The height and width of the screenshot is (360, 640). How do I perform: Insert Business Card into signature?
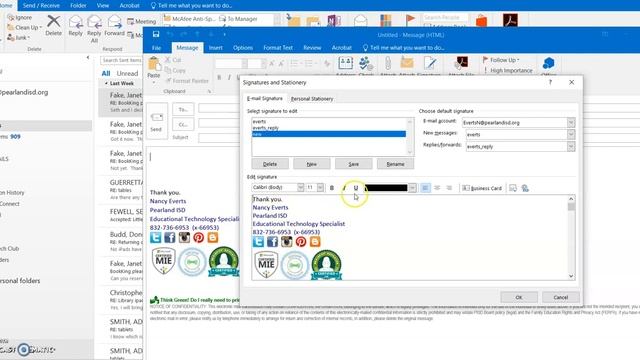(482, 188)
